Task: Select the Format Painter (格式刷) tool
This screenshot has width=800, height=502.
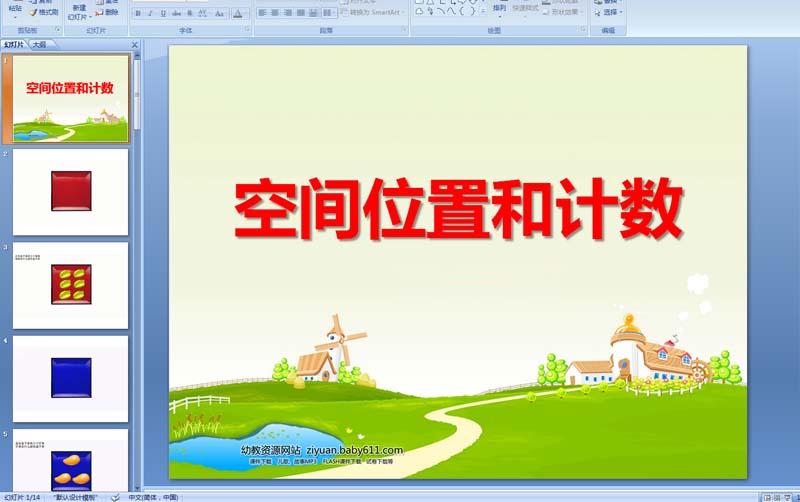Action: [x=43, y=12]
